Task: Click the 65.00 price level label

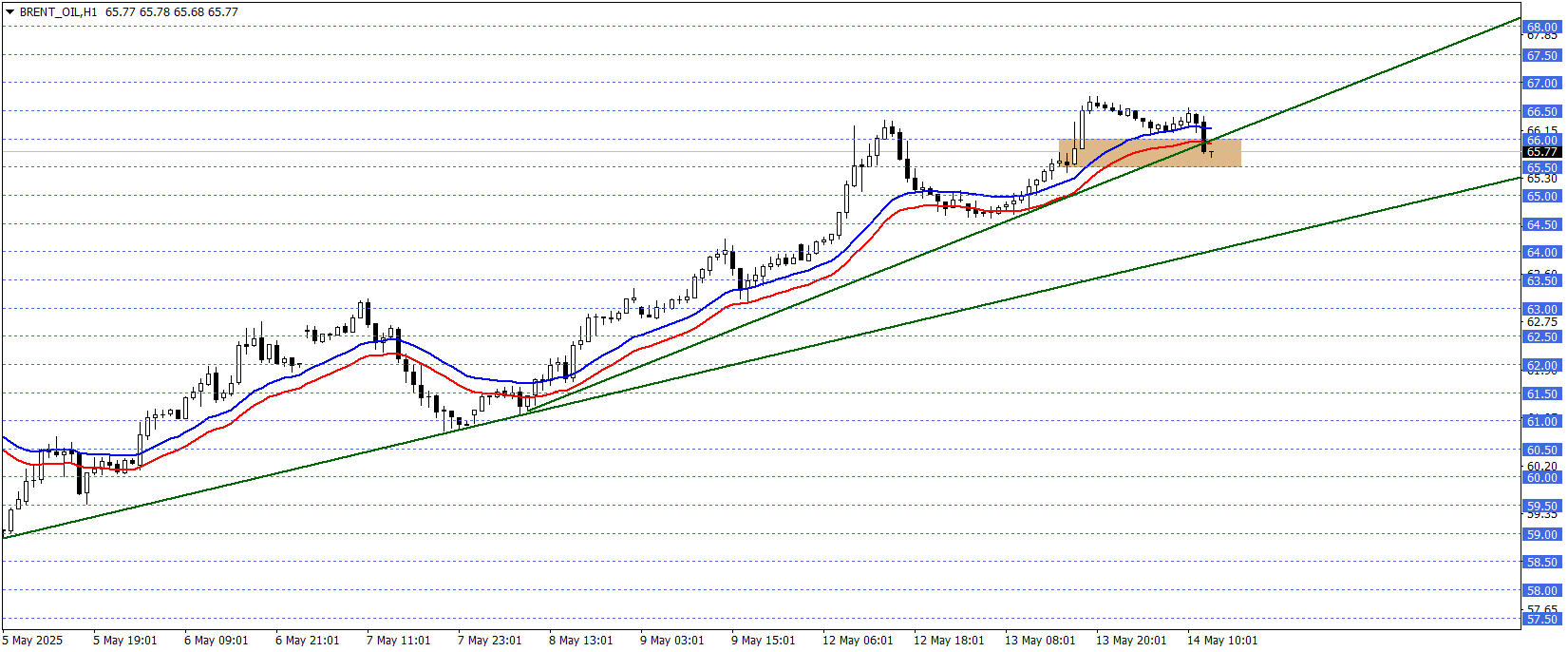Action: [1541, 197]
